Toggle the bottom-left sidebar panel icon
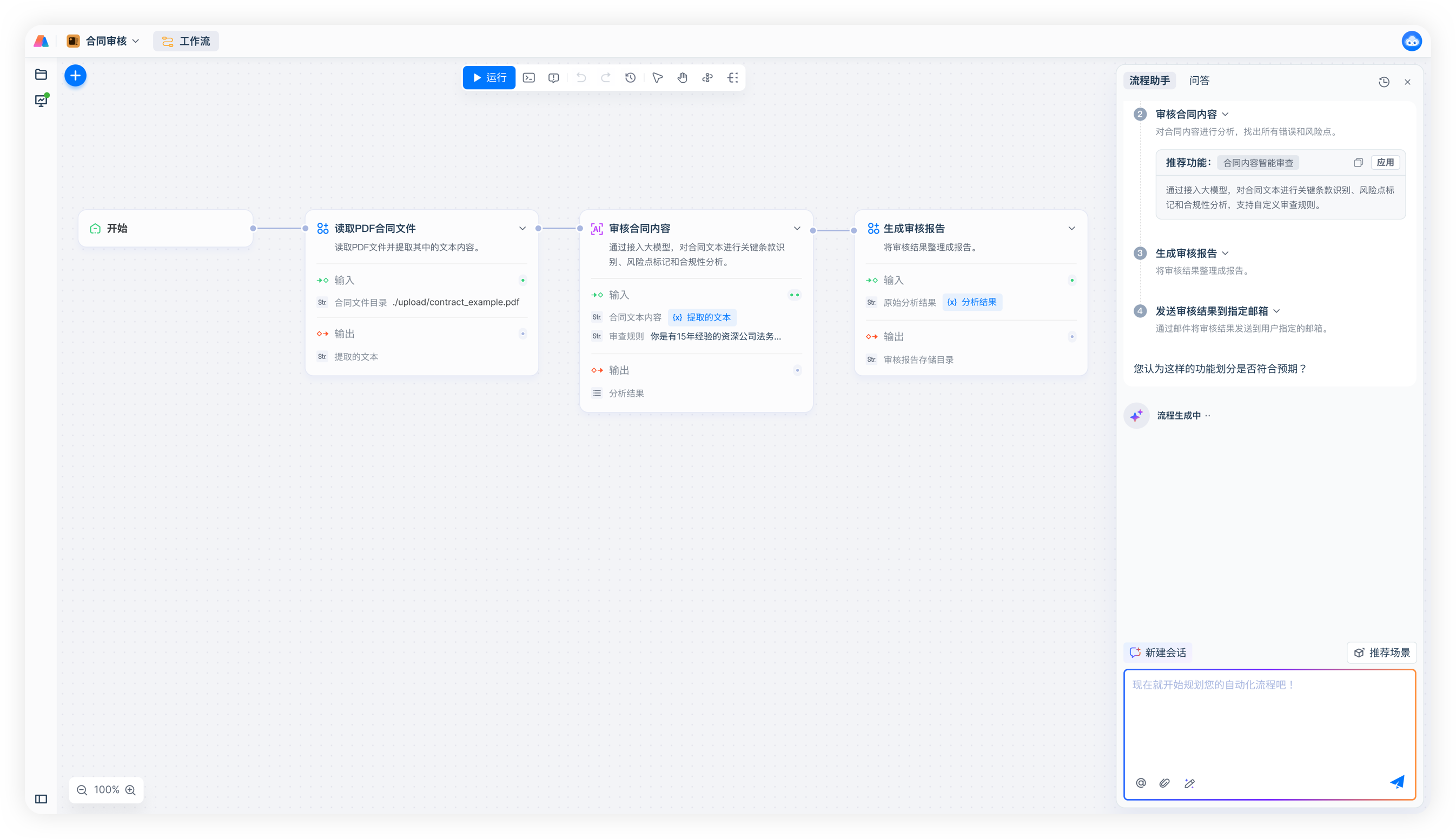Image resolution: width=1456 pixels, height=839 pixels. point(41,798)
